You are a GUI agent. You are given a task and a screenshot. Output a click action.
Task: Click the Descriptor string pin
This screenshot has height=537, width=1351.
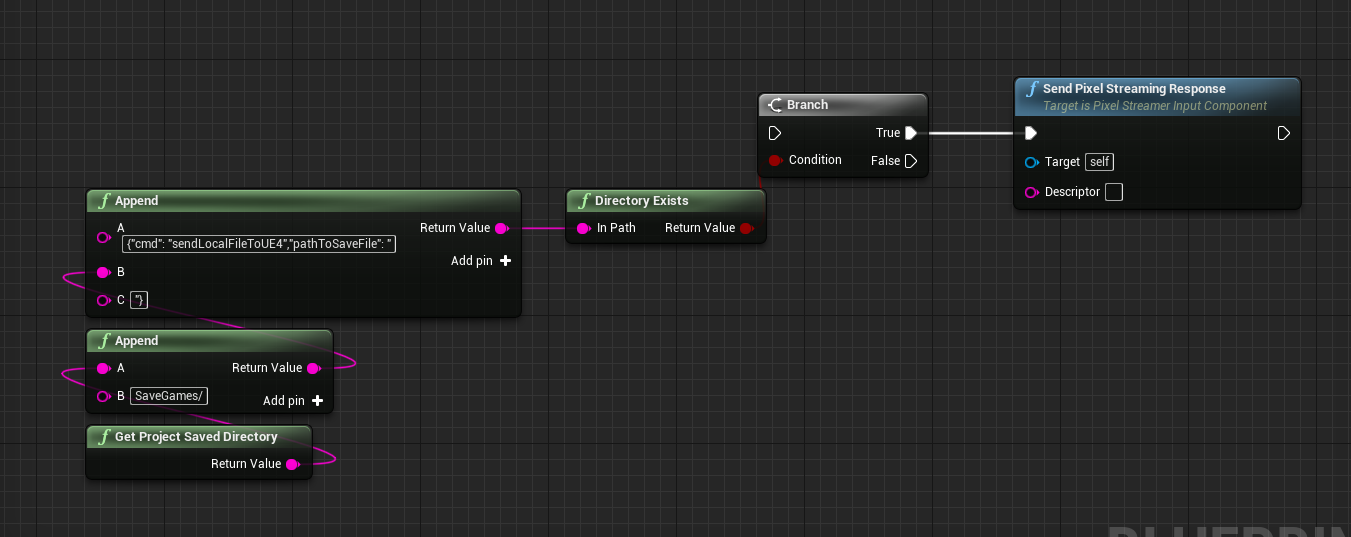click(x=1032, y=192)
